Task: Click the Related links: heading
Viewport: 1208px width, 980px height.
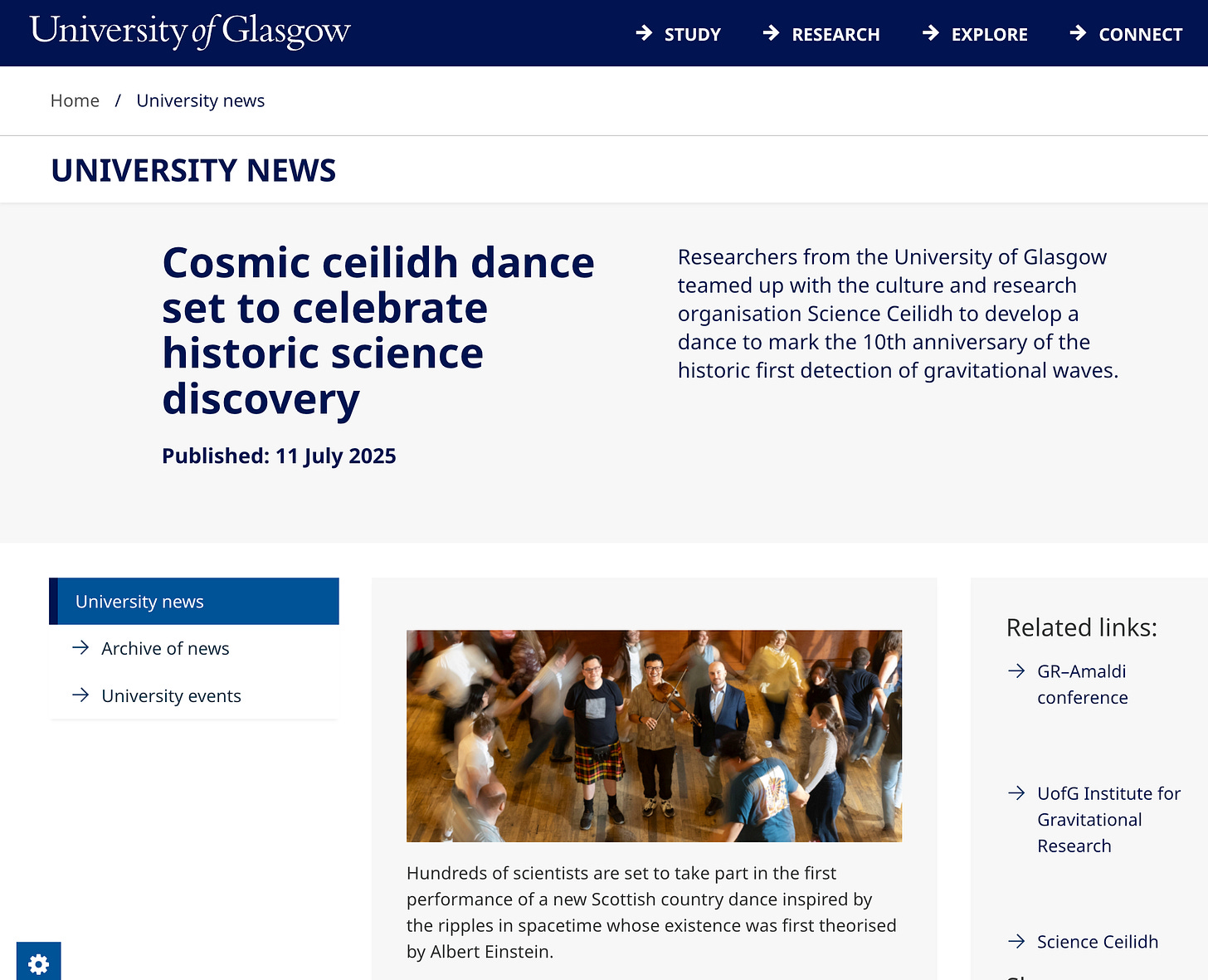Action: (x=1081, y=627)
